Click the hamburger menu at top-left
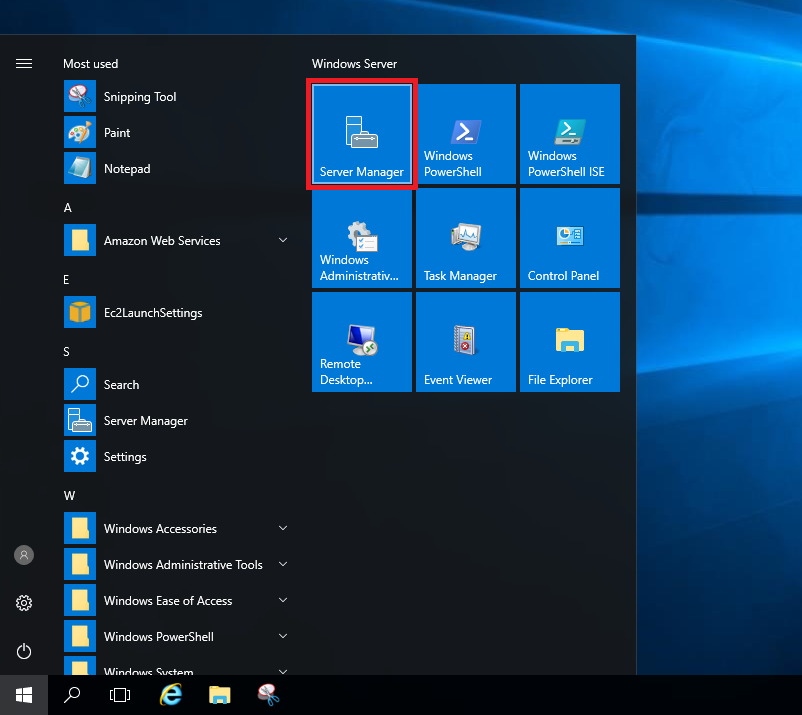The width and height of the screenshot is (802, 715). [x=24, y=63]
